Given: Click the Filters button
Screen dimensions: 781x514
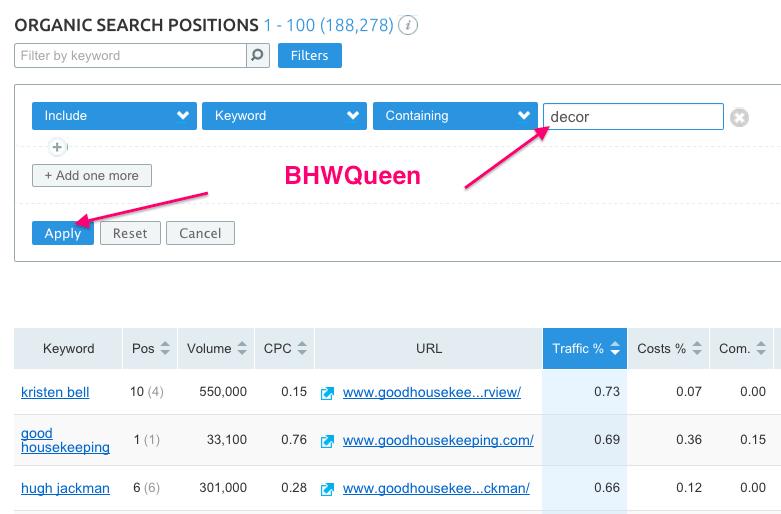Looking at the screenshot, I should [x=309, y=55].
